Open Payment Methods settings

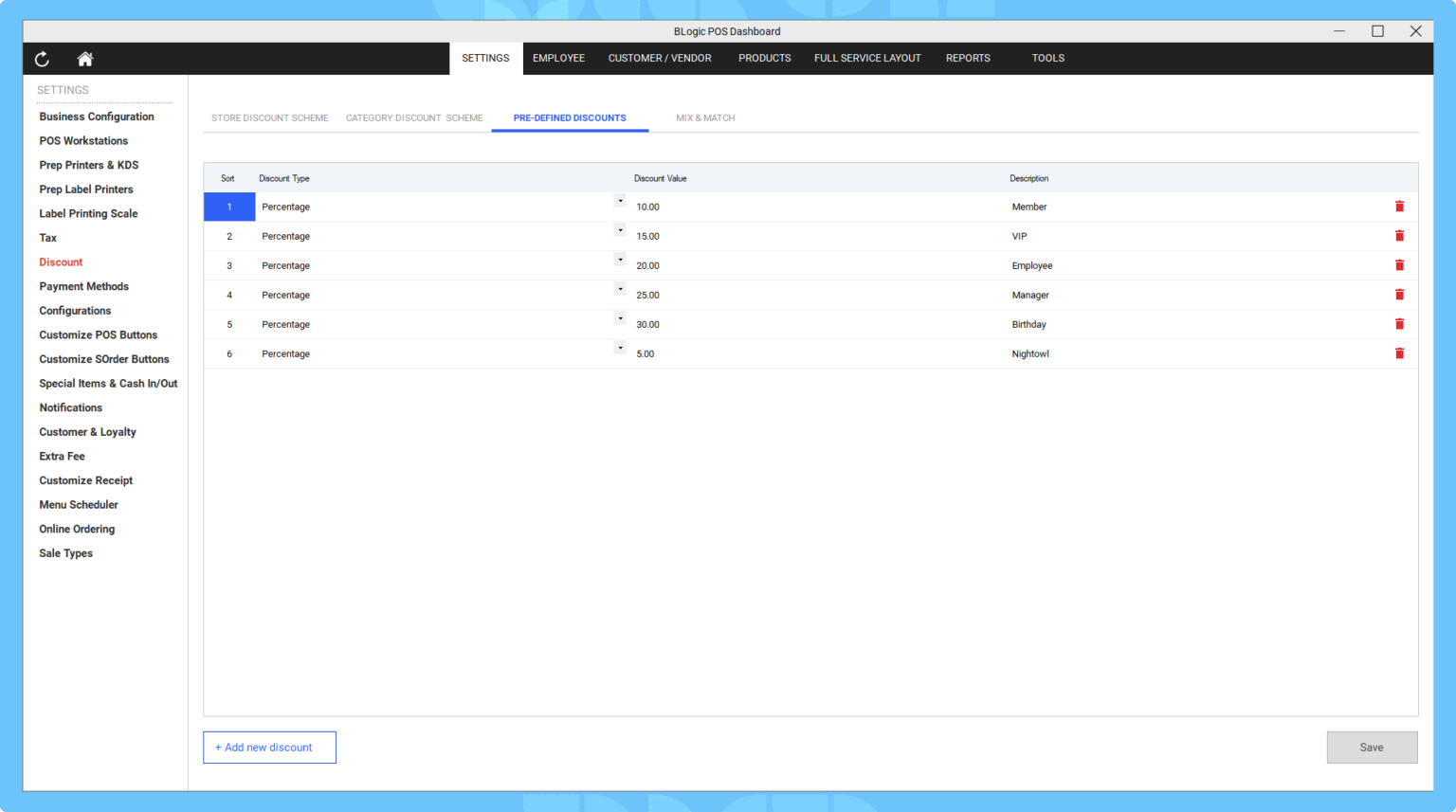point(83,286)
